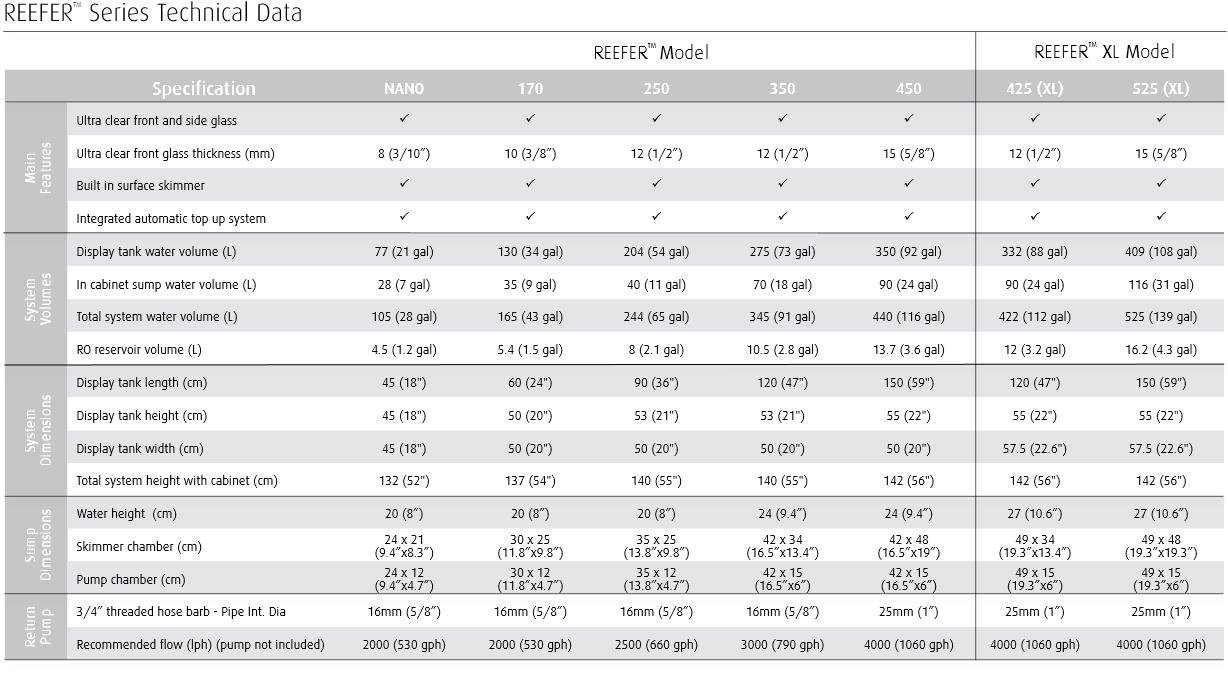Click the 250 model automatic top up checkmark
Screen dimensions: 1228x673
pos(656,217)
